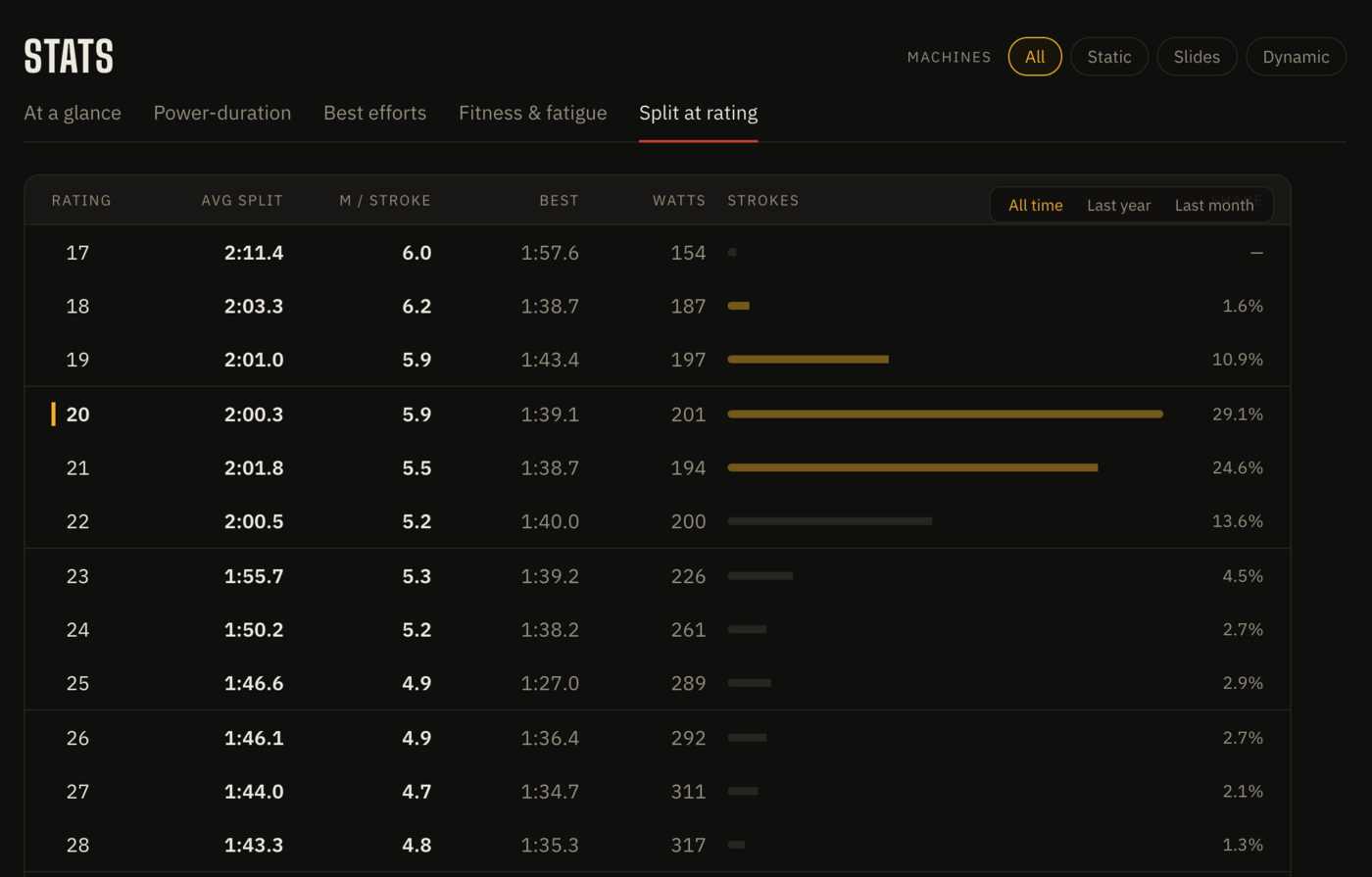The image size is (1372, 877).
Task: Click best split 1:57.6
Action: [550, 253]
